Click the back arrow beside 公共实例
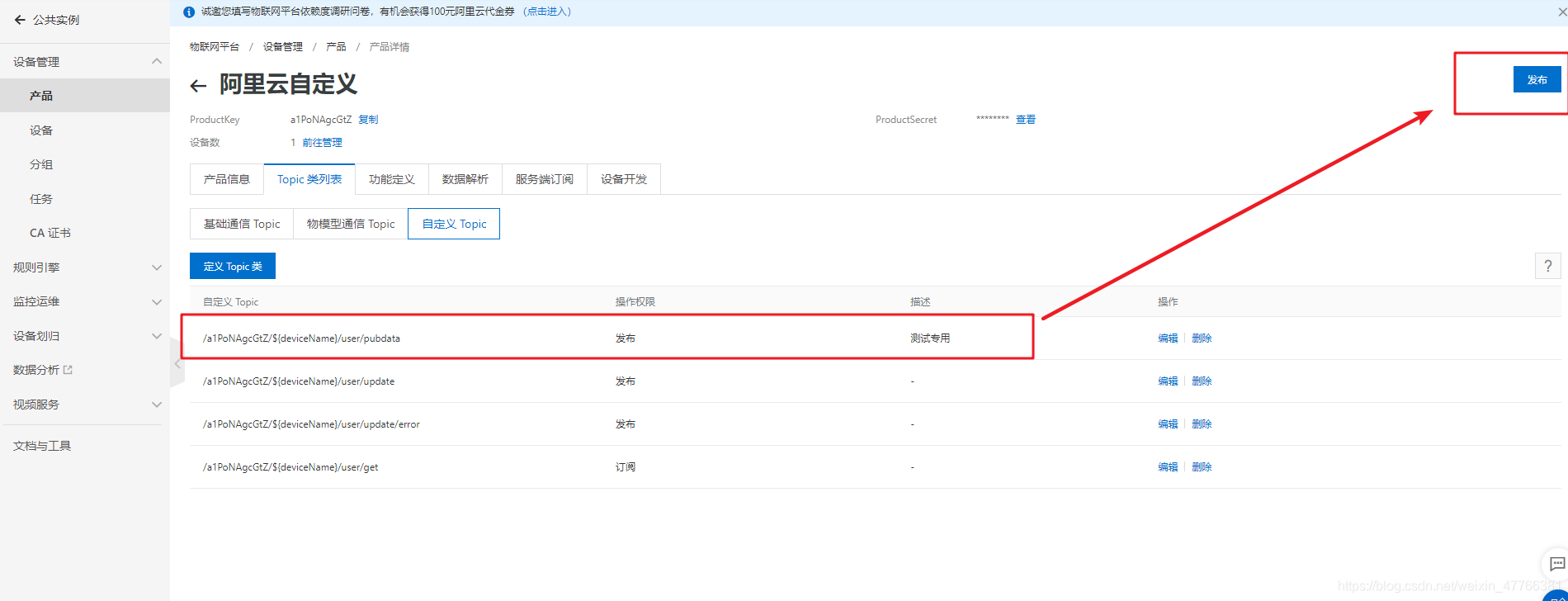The image size is (1568, 601). [20, 20]
